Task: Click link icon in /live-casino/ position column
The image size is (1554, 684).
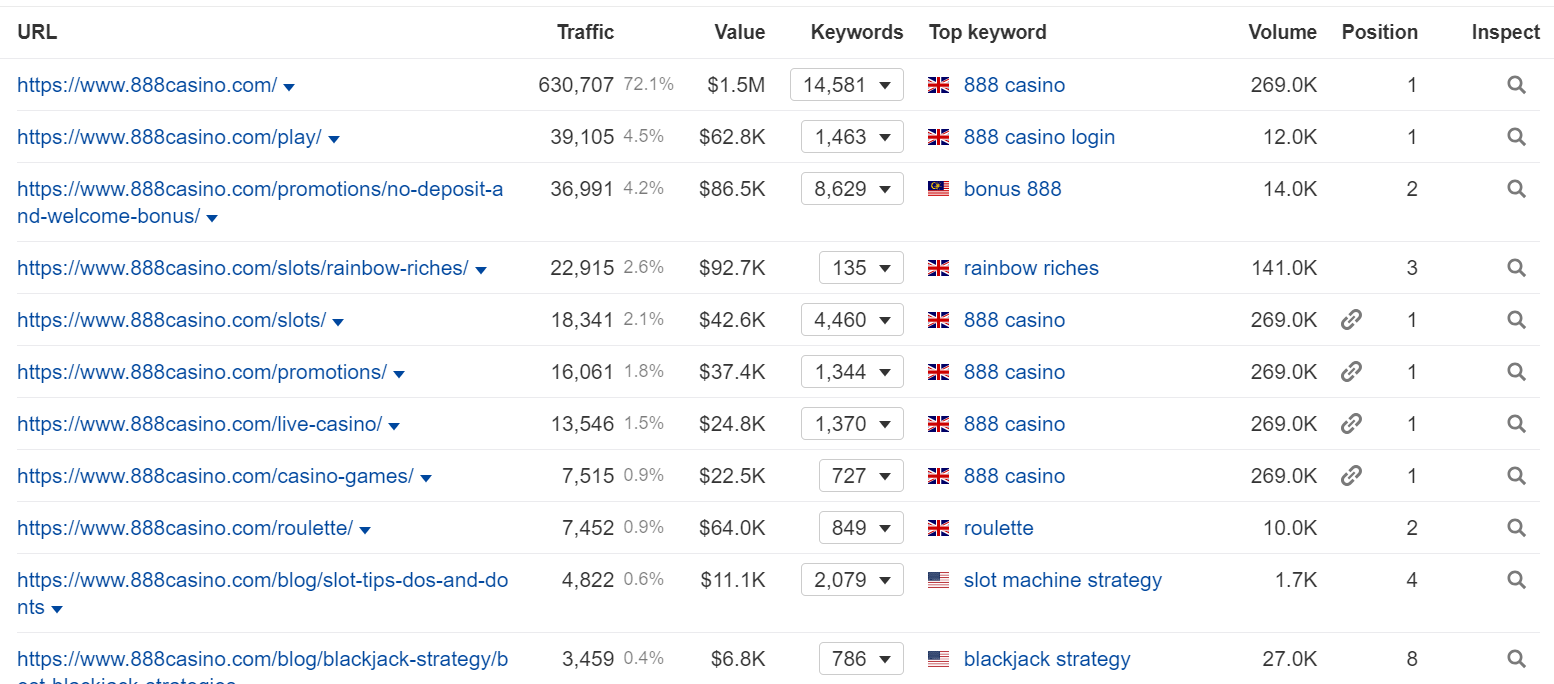Action: [x=1351, y=424]
